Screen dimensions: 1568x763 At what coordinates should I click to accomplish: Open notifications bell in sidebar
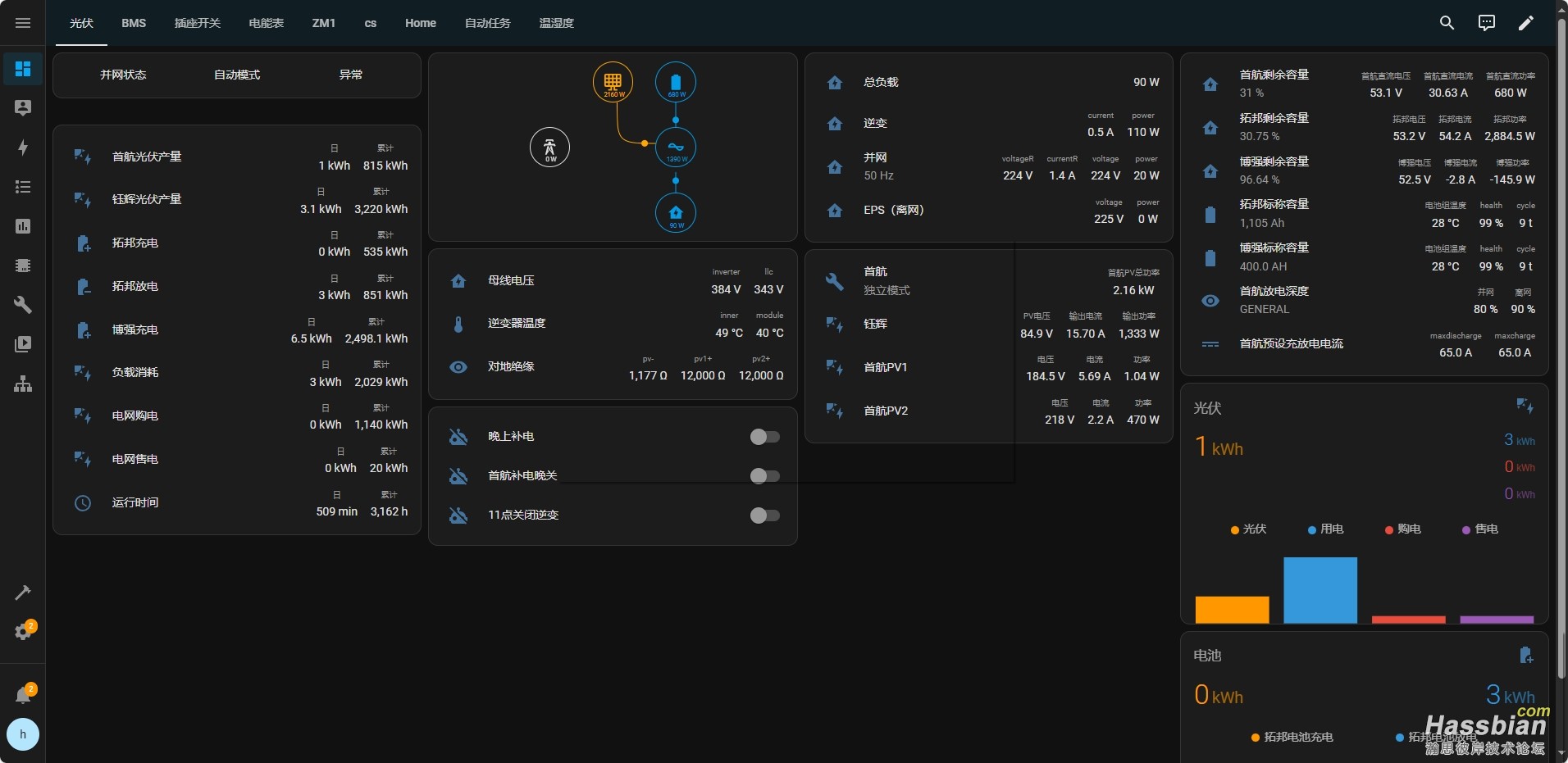[23, 695]
